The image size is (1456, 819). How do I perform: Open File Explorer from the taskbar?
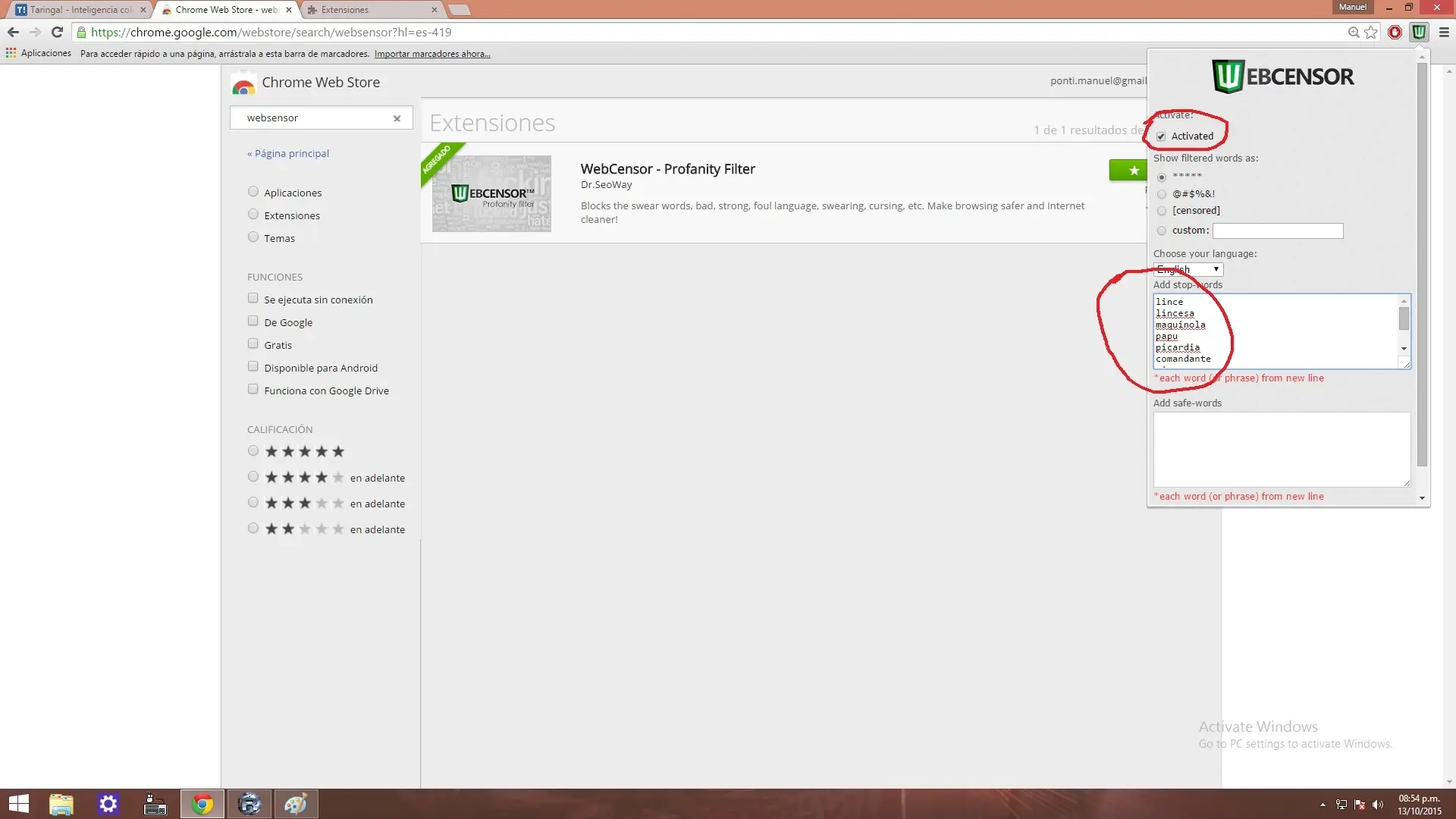tap(61, 804)
